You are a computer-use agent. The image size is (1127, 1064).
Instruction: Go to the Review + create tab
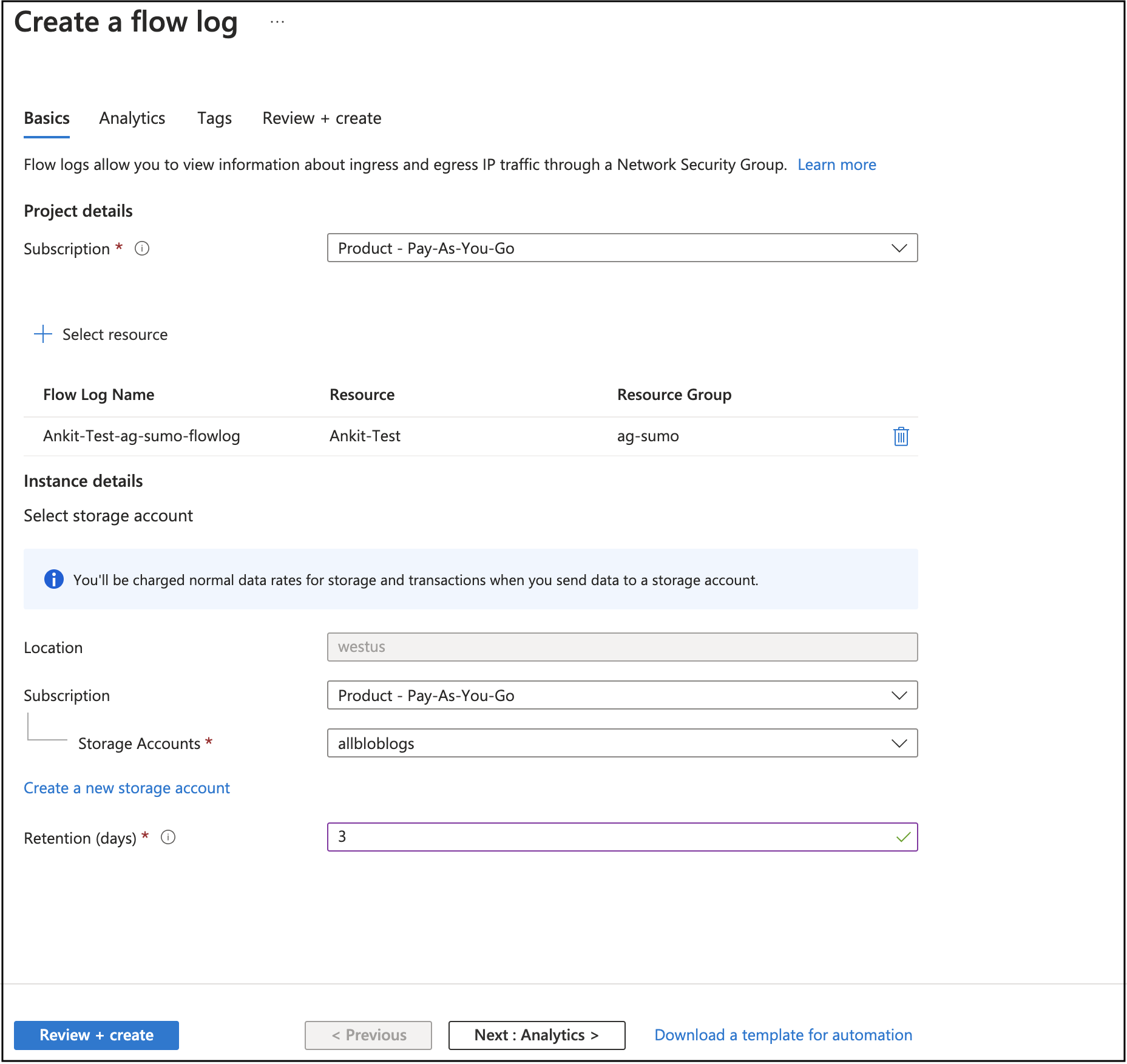click(x=322, y=118)
